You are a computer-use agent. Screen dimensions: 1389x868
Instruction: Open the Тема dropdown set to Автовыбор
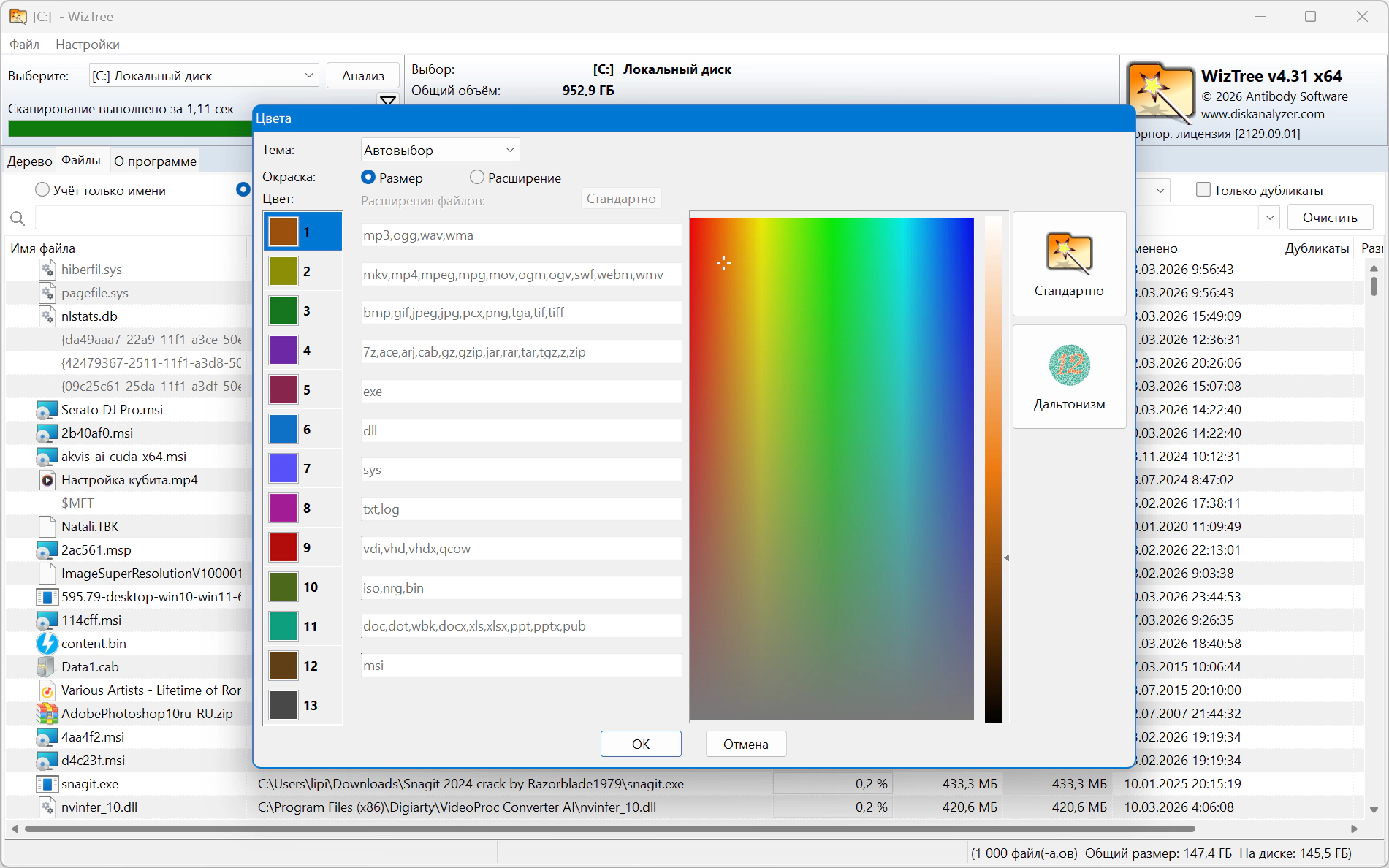point(440,150)
